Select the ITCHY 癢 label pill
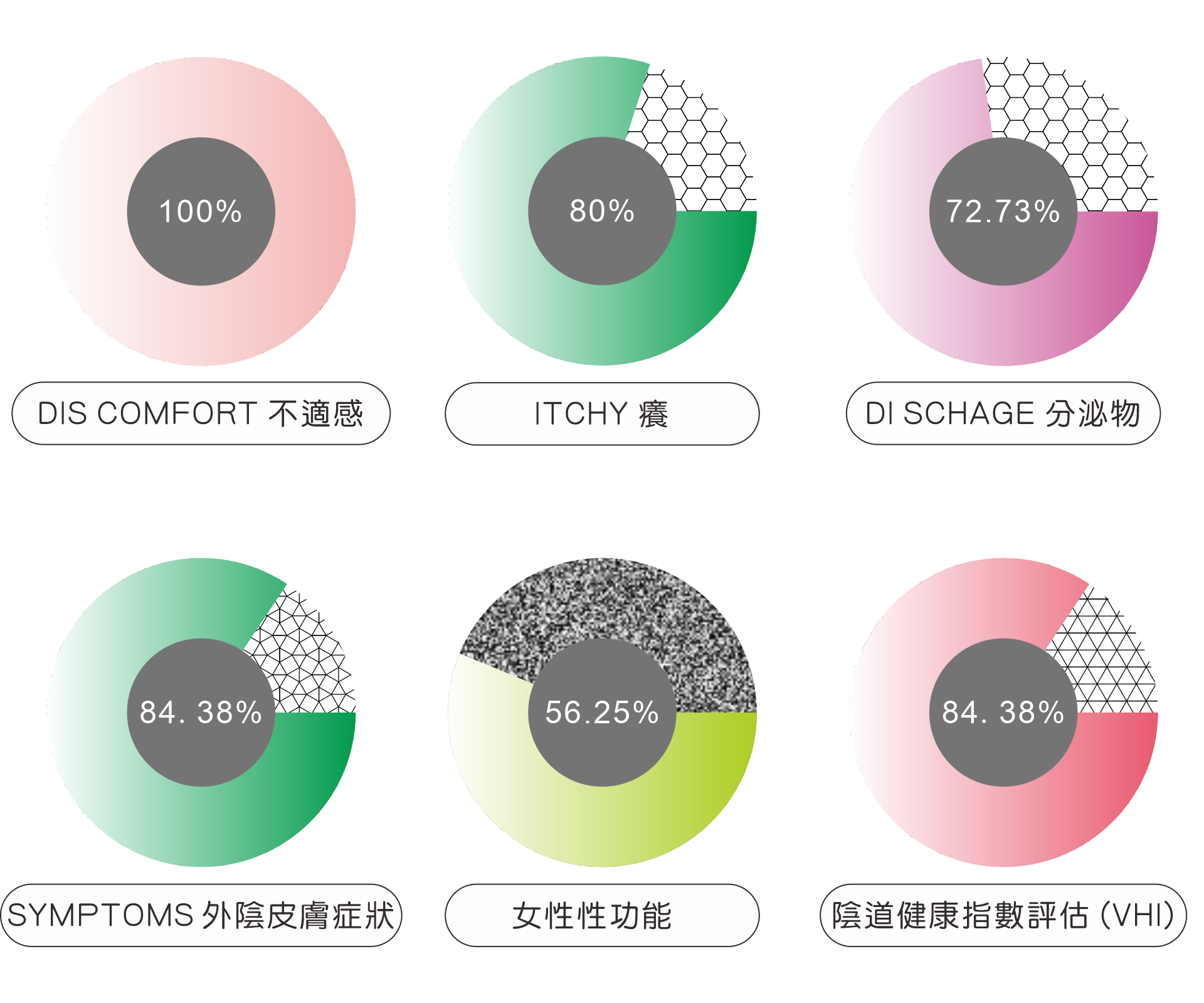1204x1003 pixels. click(602, 414)
